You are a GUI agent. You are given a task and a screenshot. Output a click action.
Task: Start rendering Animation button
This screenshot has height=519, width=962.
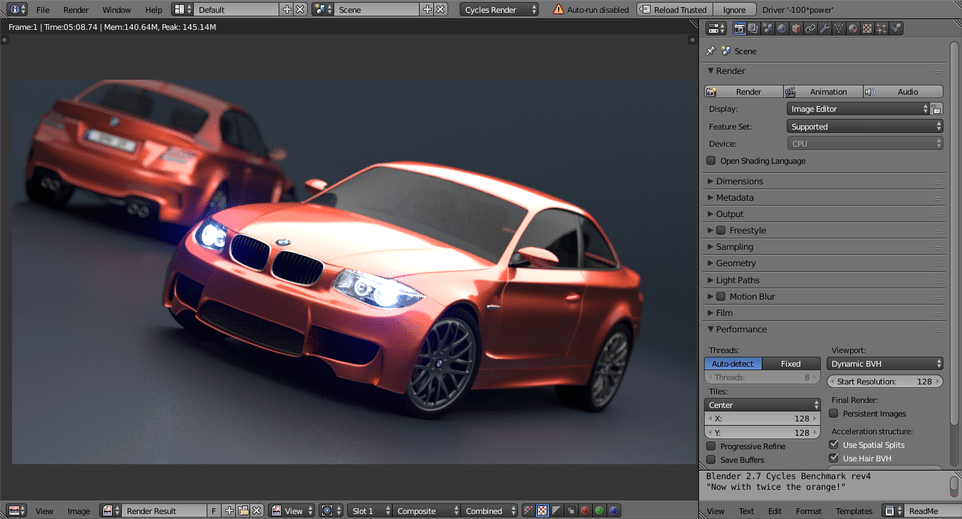(823, 91)
